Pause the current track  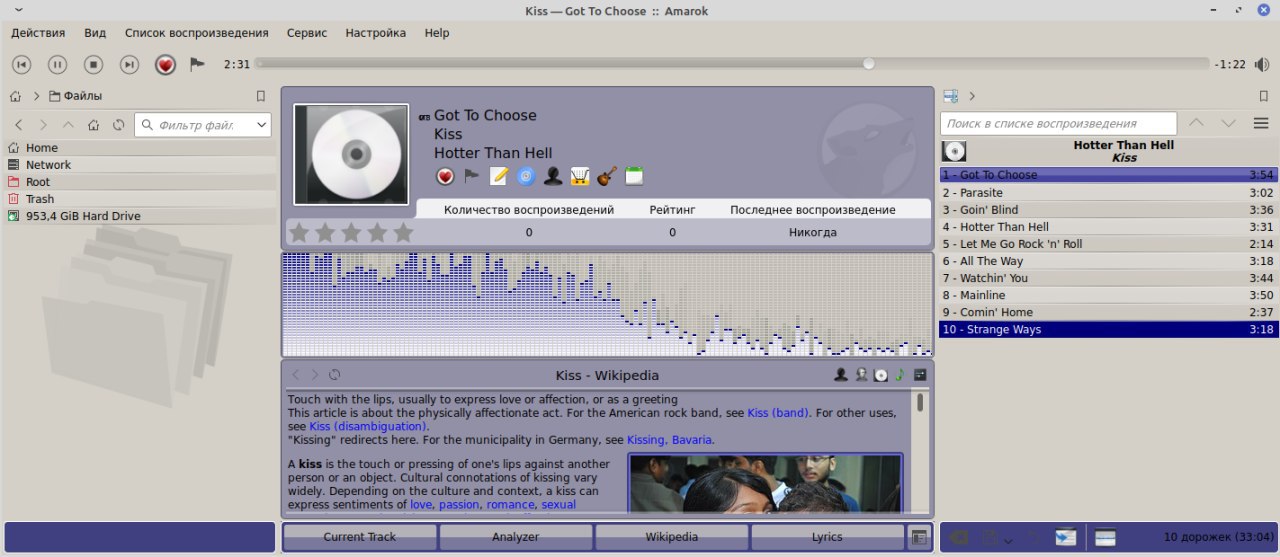[57, 64]
